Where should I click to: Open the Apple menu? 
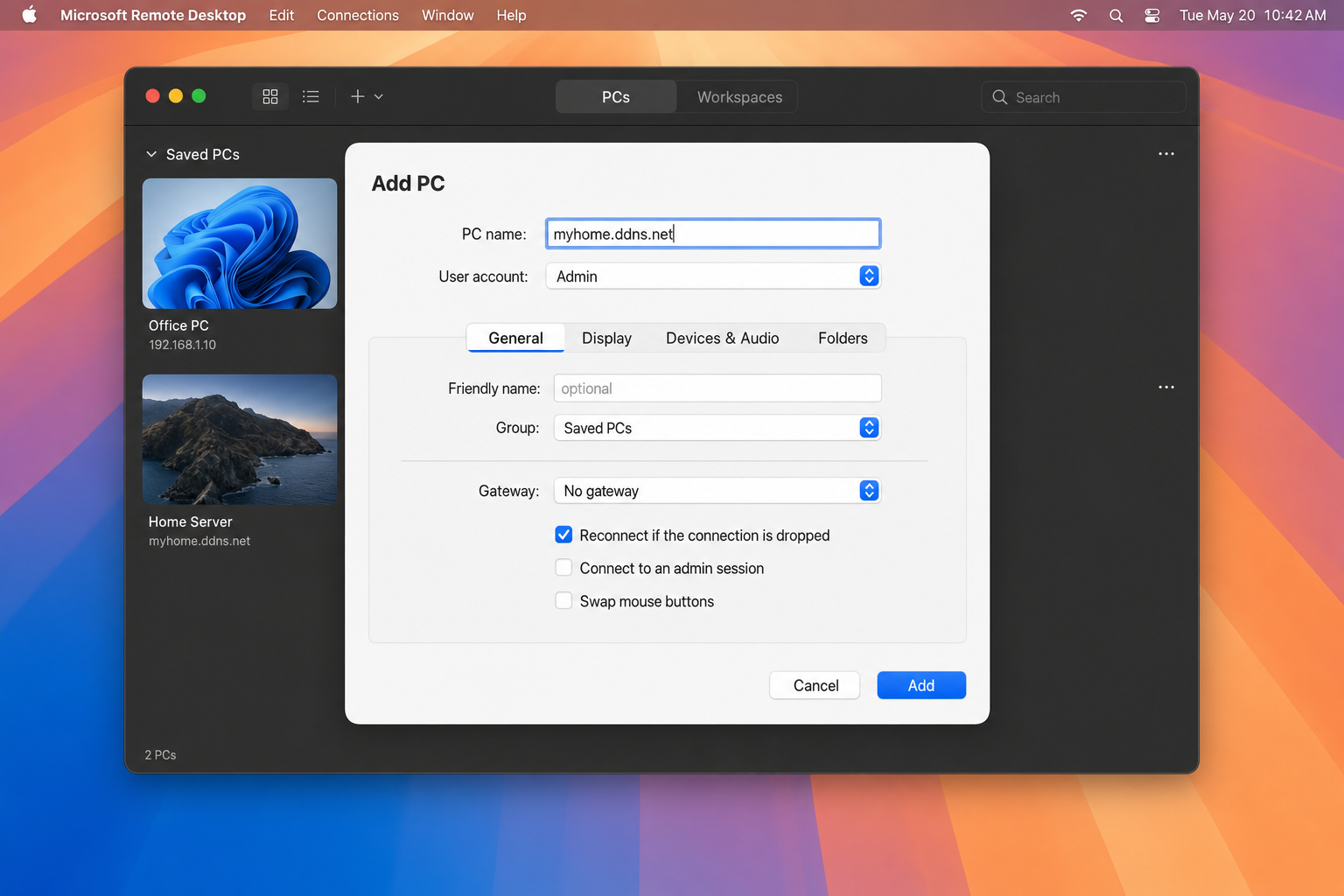pos(30,15)
